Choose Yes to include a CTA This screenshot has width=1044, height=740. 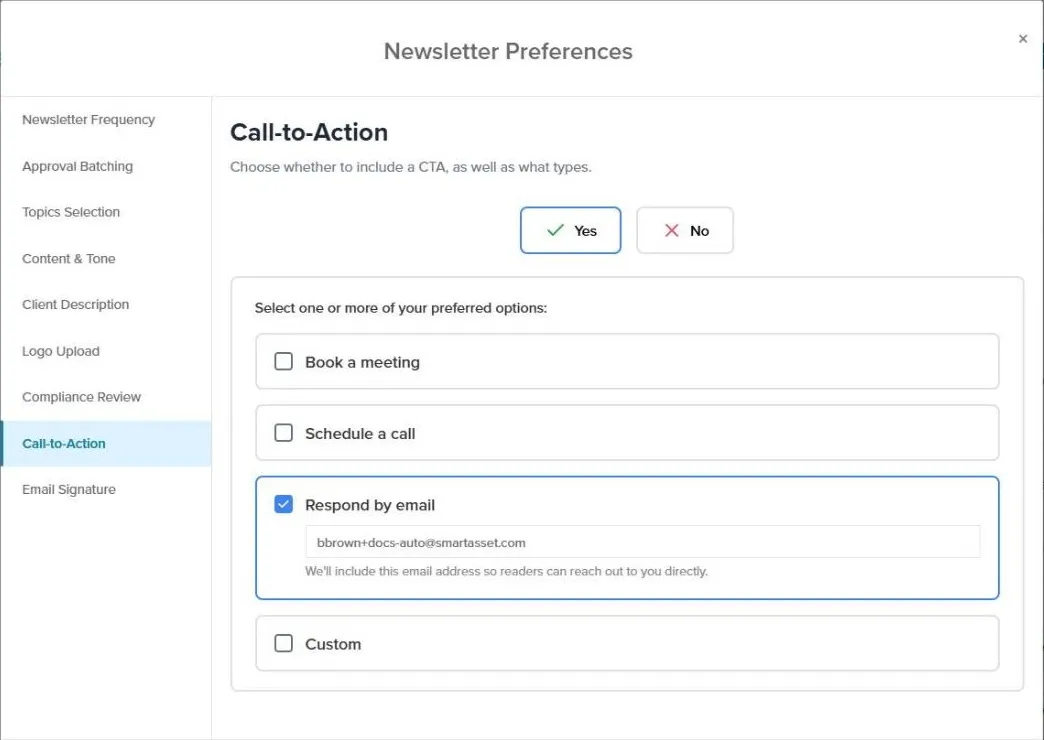click(571, 230)
